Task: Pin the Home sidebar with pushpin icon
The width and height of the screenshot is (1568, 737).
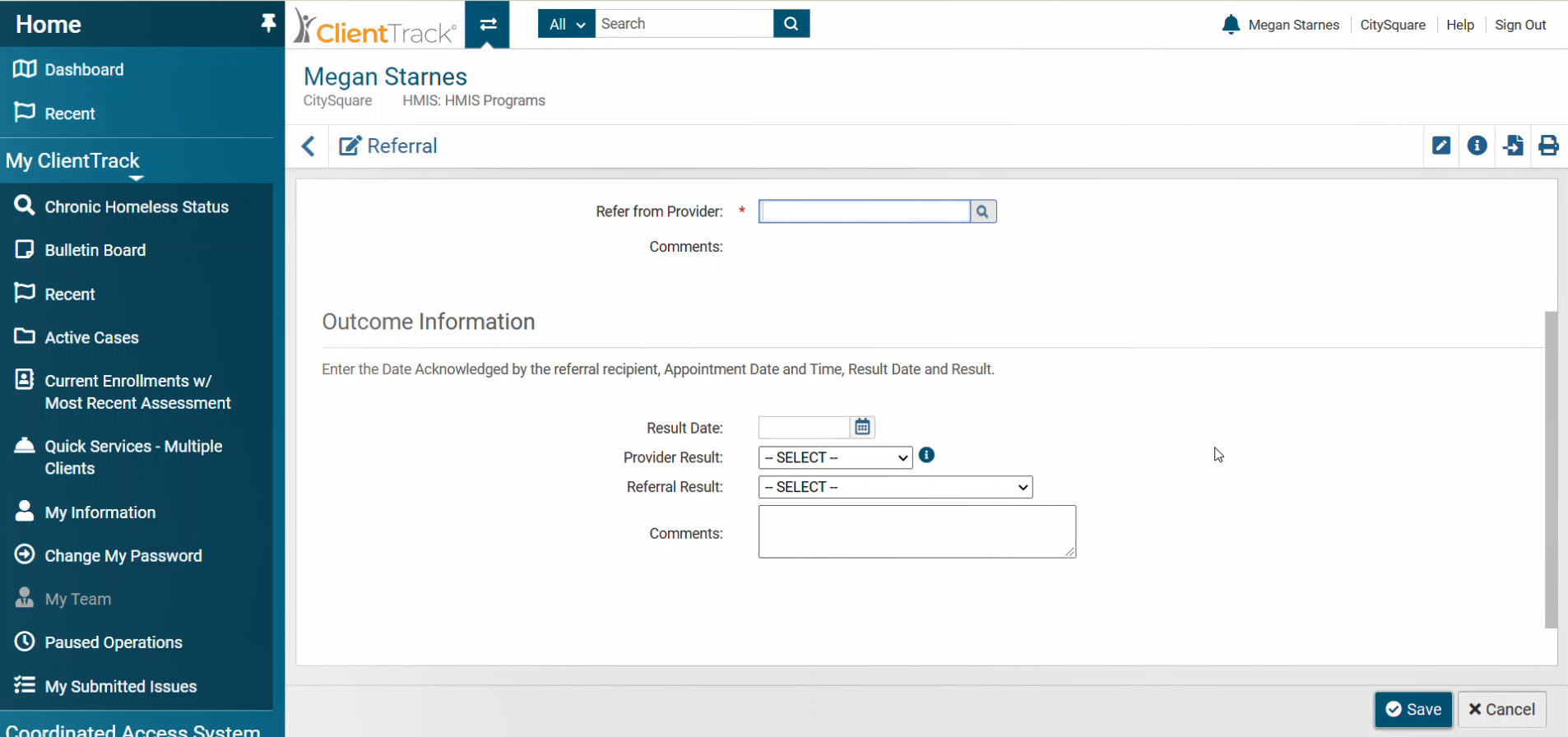Action: click(x=268, y=23)
